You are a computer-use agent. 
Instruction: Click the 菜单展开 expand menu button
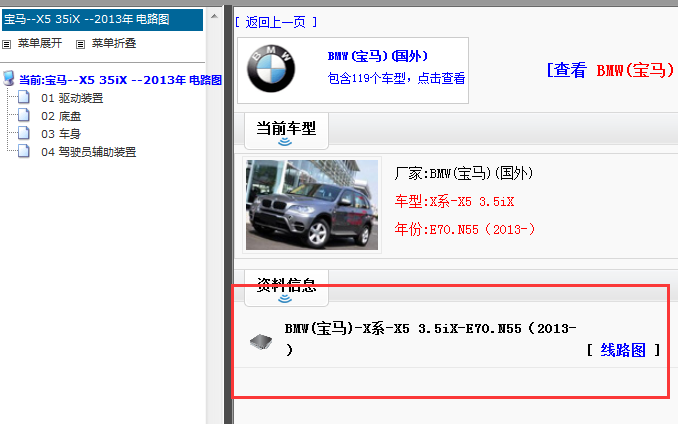point(40,43)
